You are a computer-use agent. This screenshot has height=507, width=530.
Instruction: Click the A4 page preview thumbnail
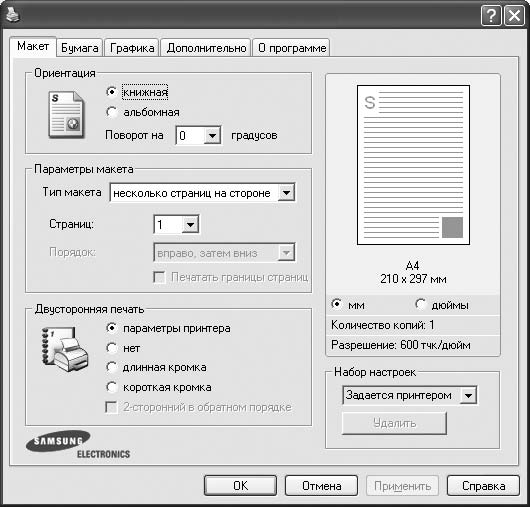(x=413, y=165)
